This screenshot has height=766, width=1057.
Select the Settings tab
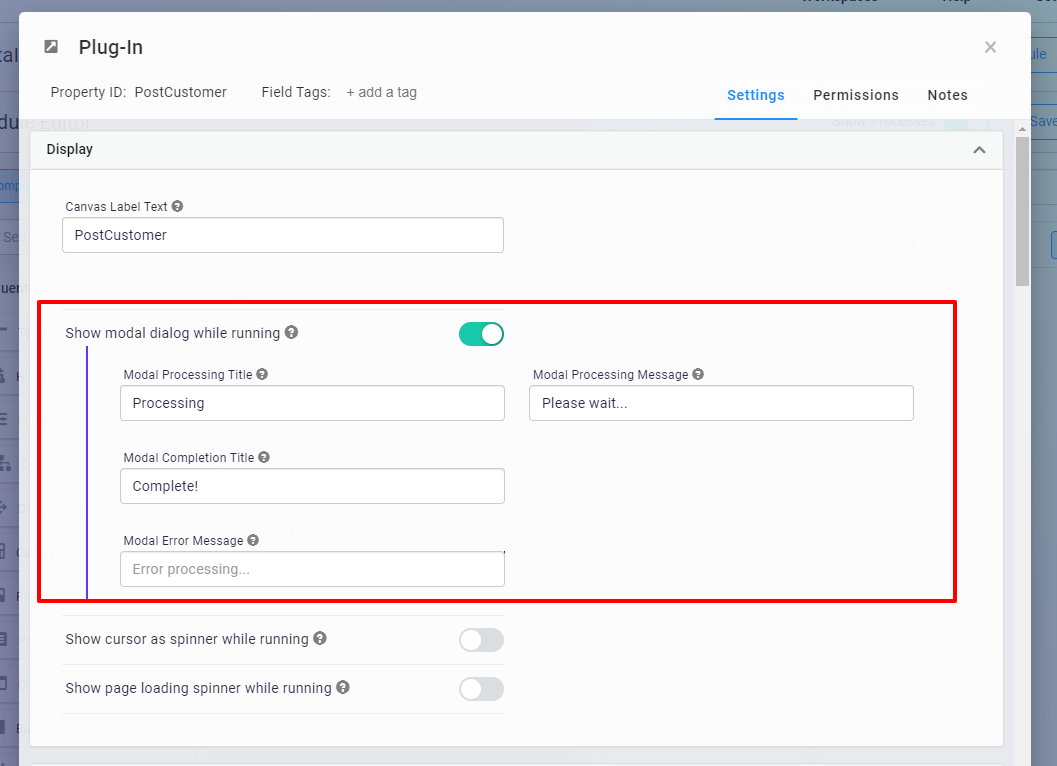pyautogui.click(x=755, y=95)
